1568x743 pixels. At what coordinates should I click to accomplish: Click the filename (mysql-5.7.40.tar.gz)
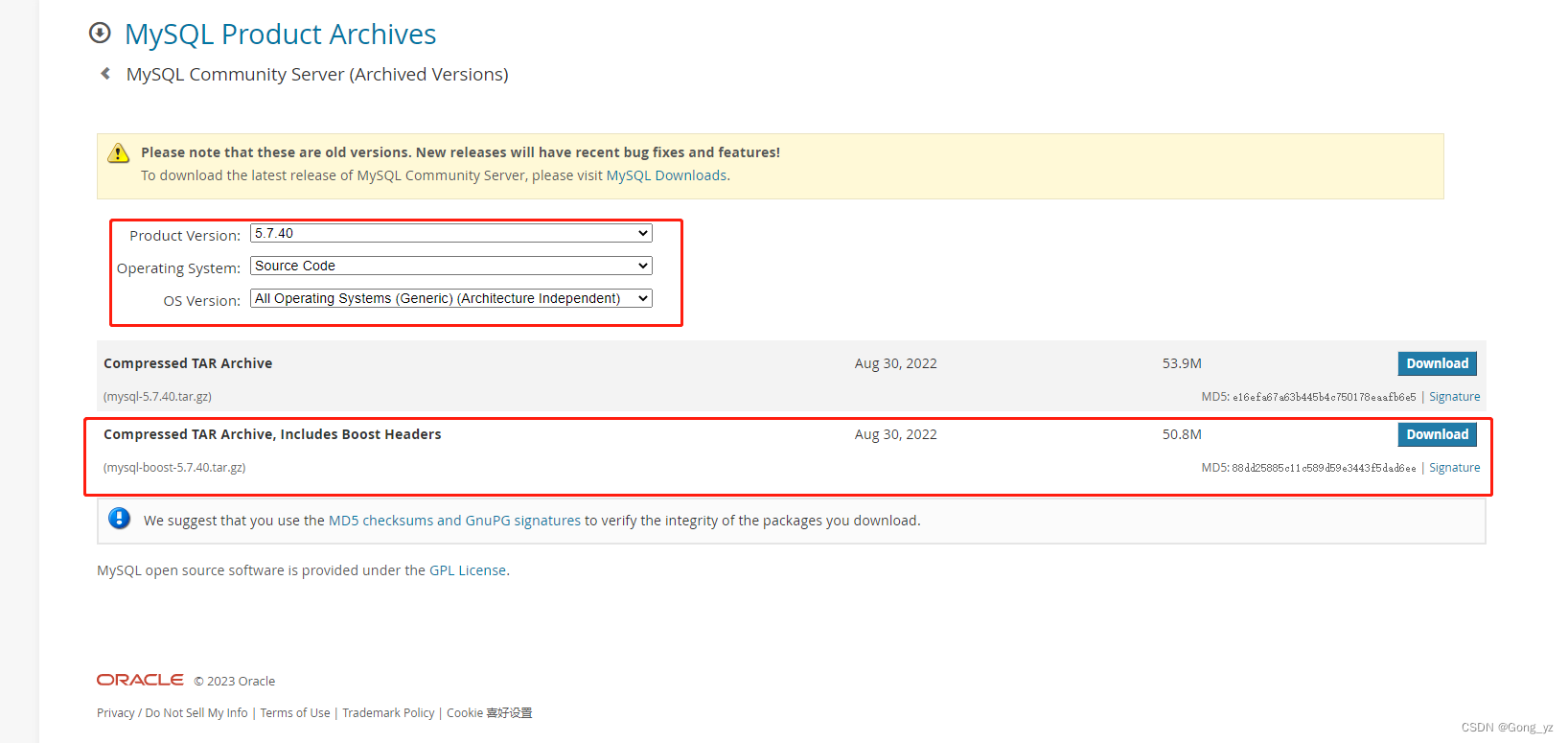click(157, 397)
